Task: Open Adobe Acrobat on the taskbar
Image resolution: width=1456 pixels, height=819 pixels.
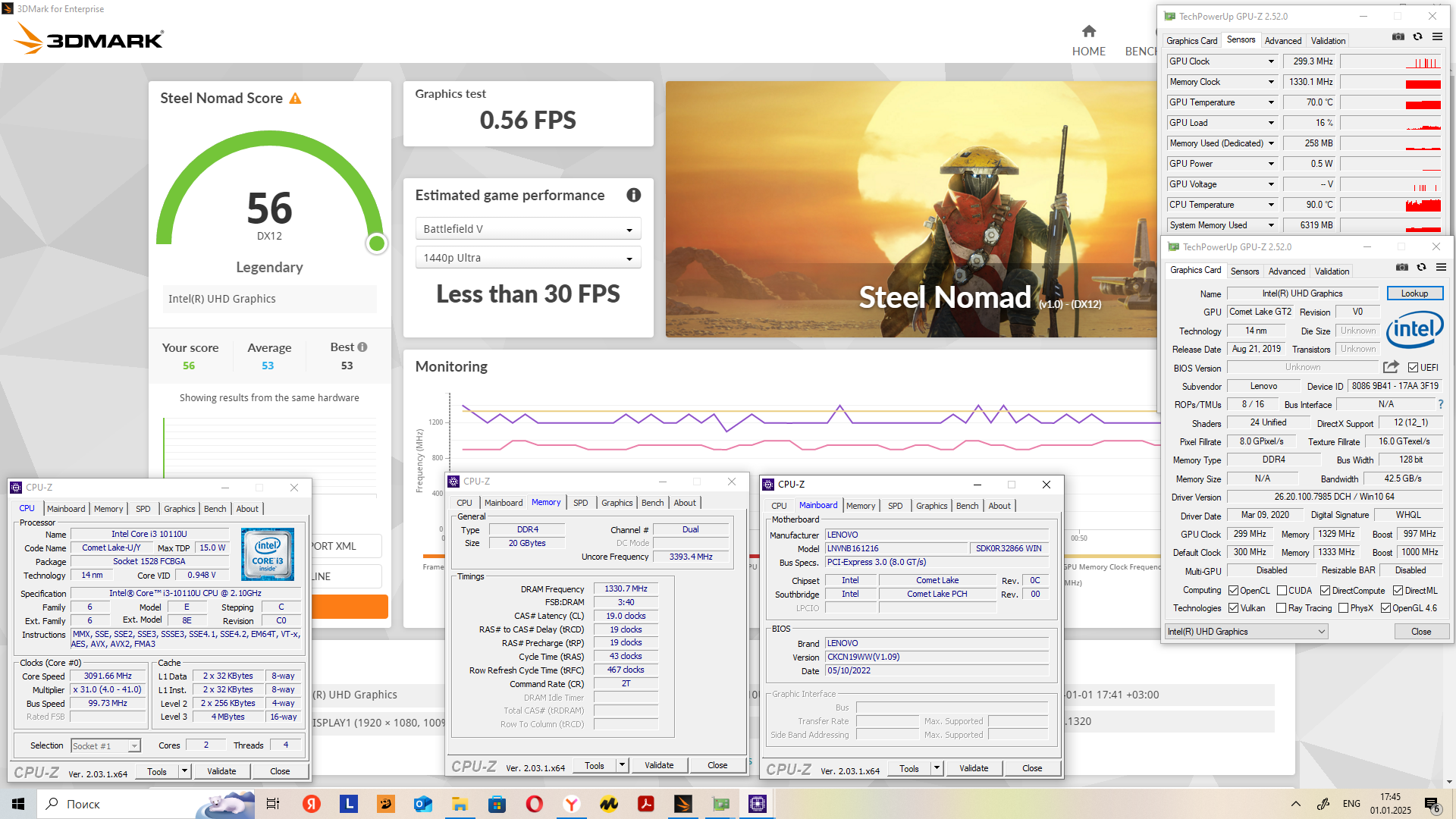Action: click(x=646, y=804)
